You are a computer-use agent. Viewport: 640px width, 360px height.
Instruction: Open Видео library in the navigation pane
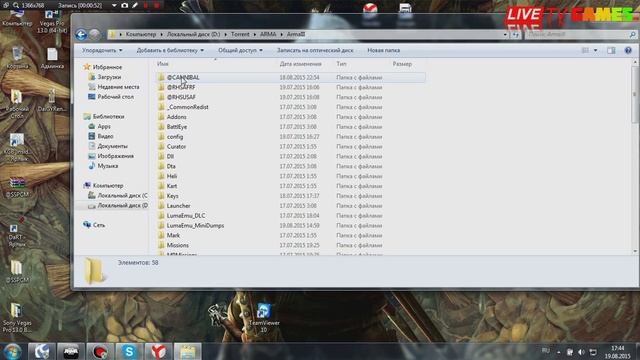[x=105, y=136]
